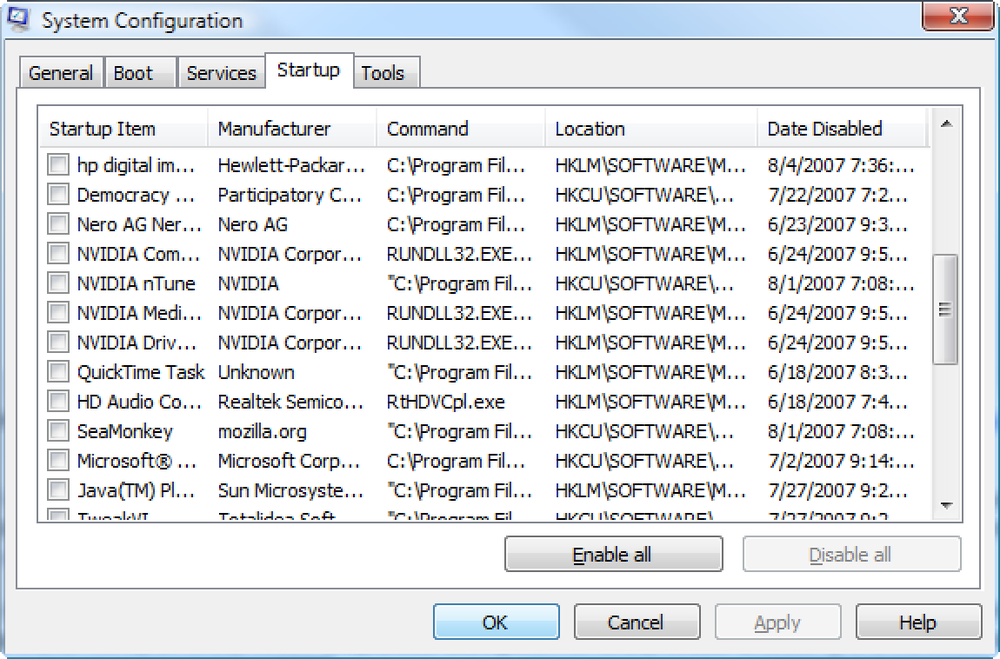
Task: Sort by Date Disabled column header
Action: [x=842, y=128]
